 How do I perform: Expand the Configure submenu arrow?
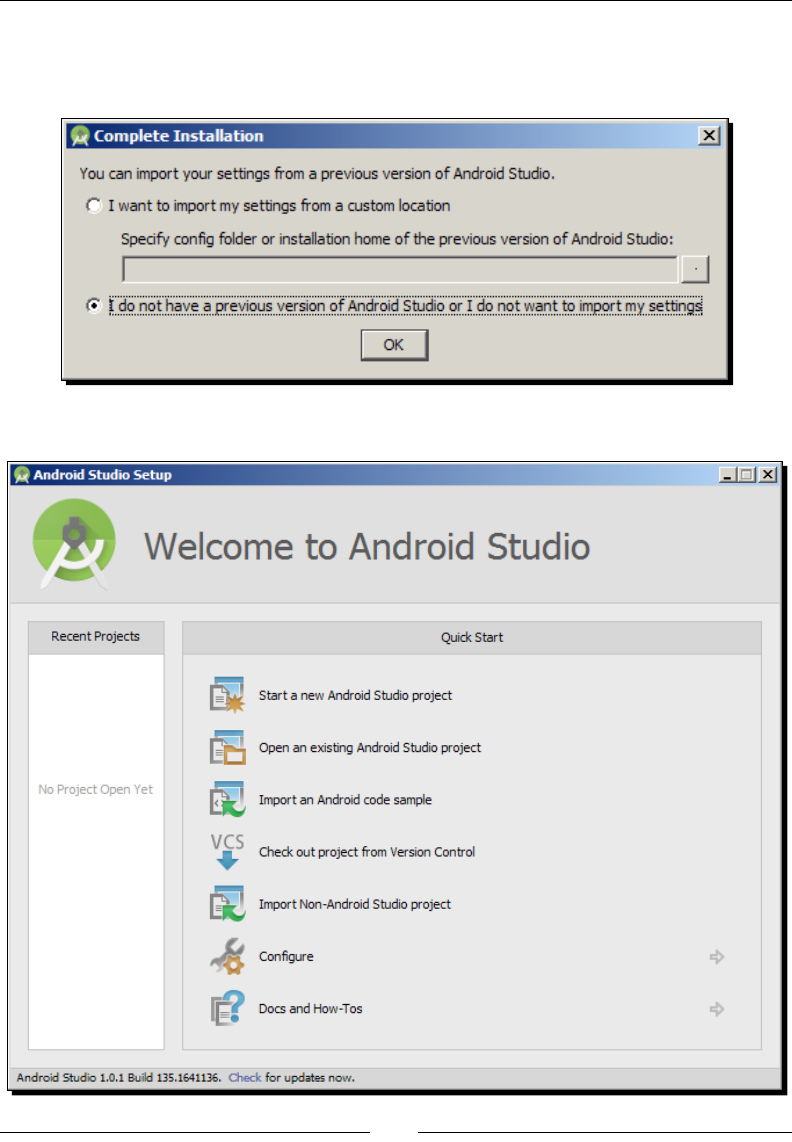tap(717, 956)
